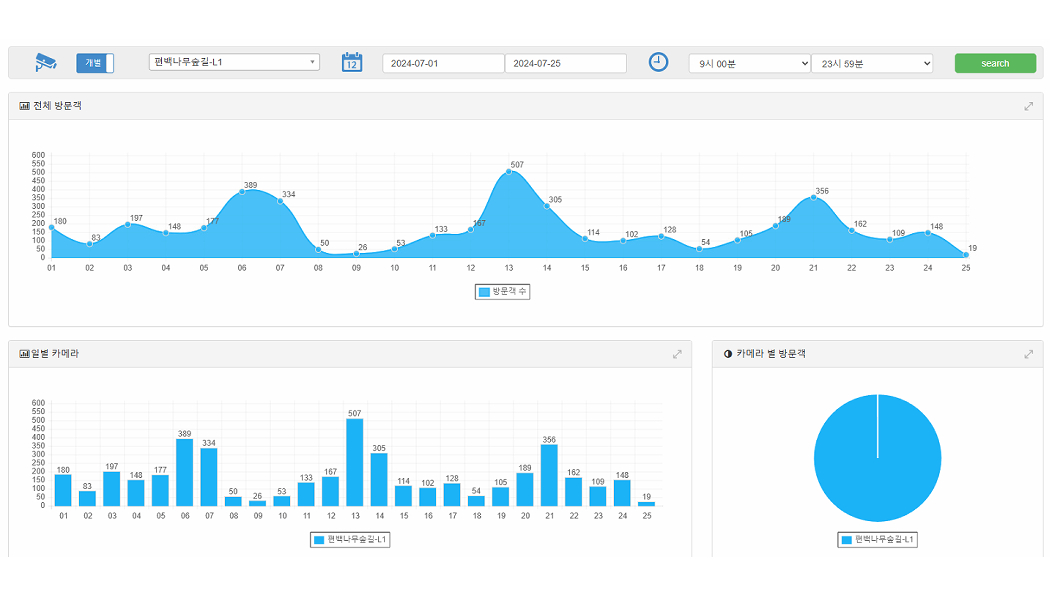Open the 23시 59분 end time dropdown

click(871, 63)
